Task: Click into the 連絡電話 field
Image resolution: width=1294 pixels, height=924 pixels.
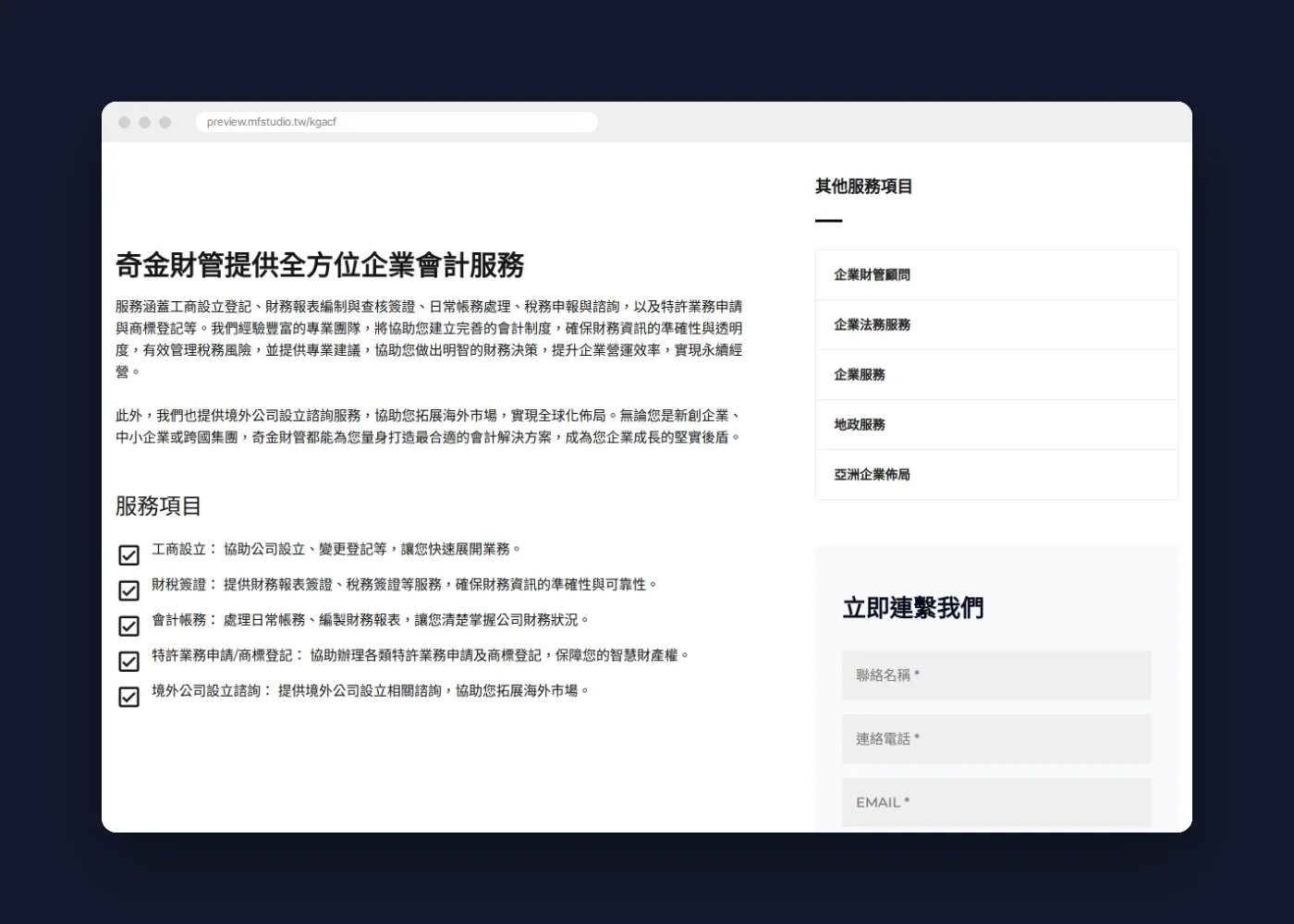Action: tap(996, 739)
